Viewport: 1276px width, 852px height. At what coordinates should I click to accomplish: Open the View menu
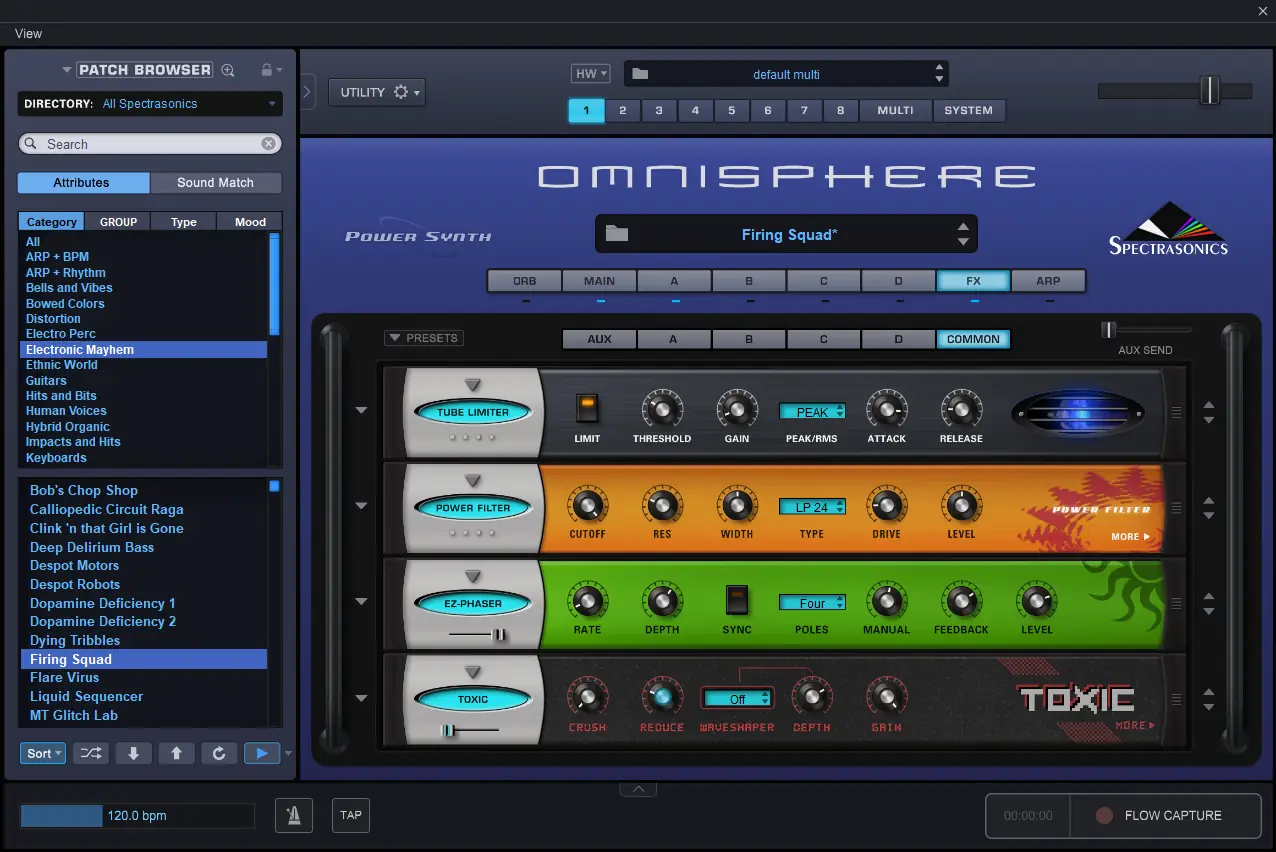28,34
